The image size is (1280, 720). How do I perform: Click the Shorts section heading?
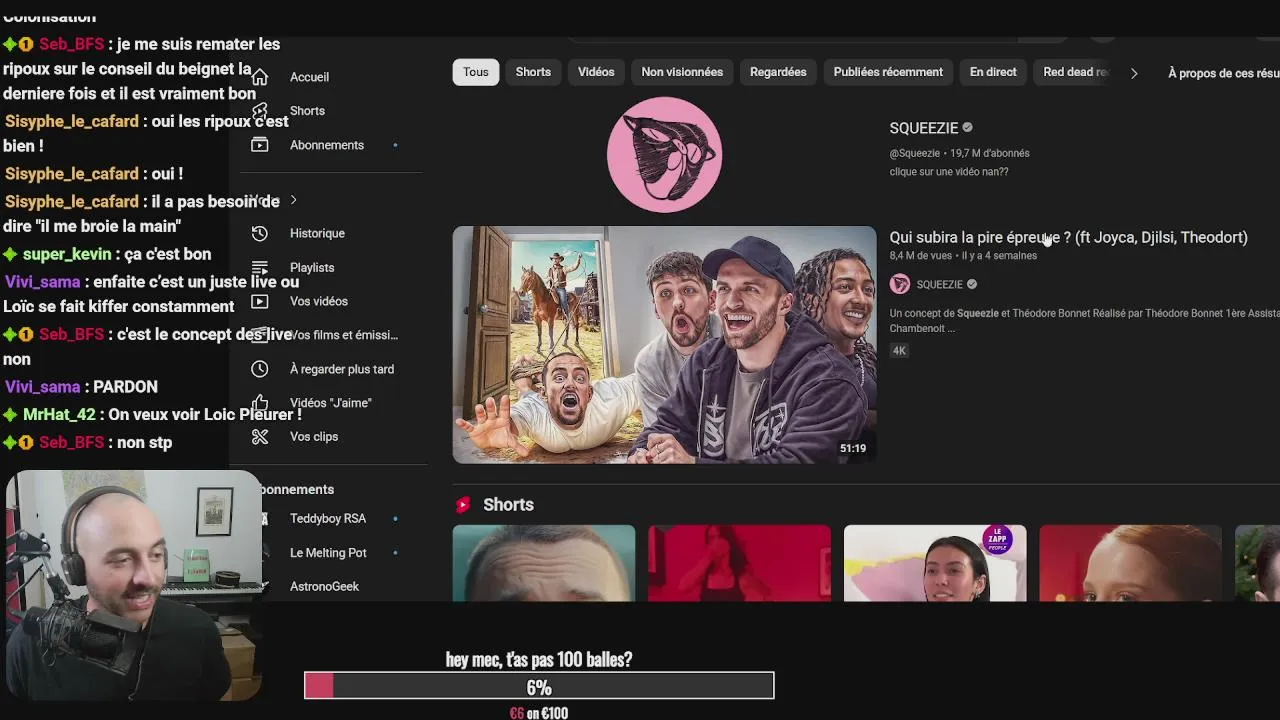coord(508,505)
